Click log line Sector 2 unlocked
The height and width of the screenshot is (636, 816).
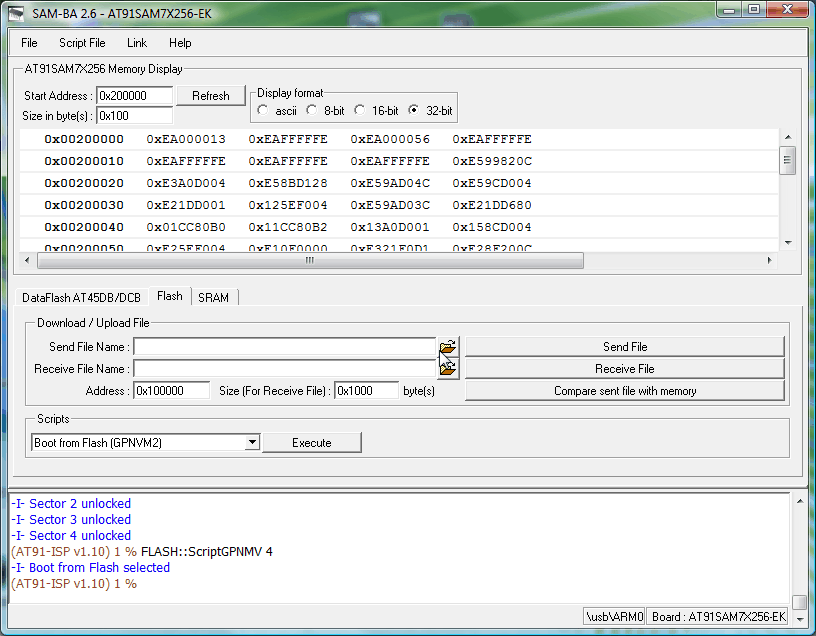pos(71,503)
